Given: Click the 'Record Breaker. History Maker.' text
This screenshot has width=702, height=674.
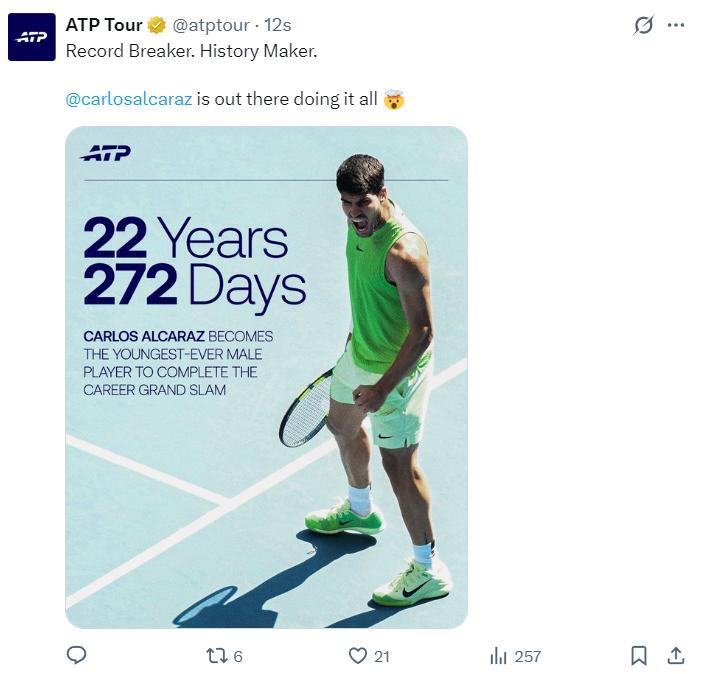Looking at the screenshot, I should point(191,51).
